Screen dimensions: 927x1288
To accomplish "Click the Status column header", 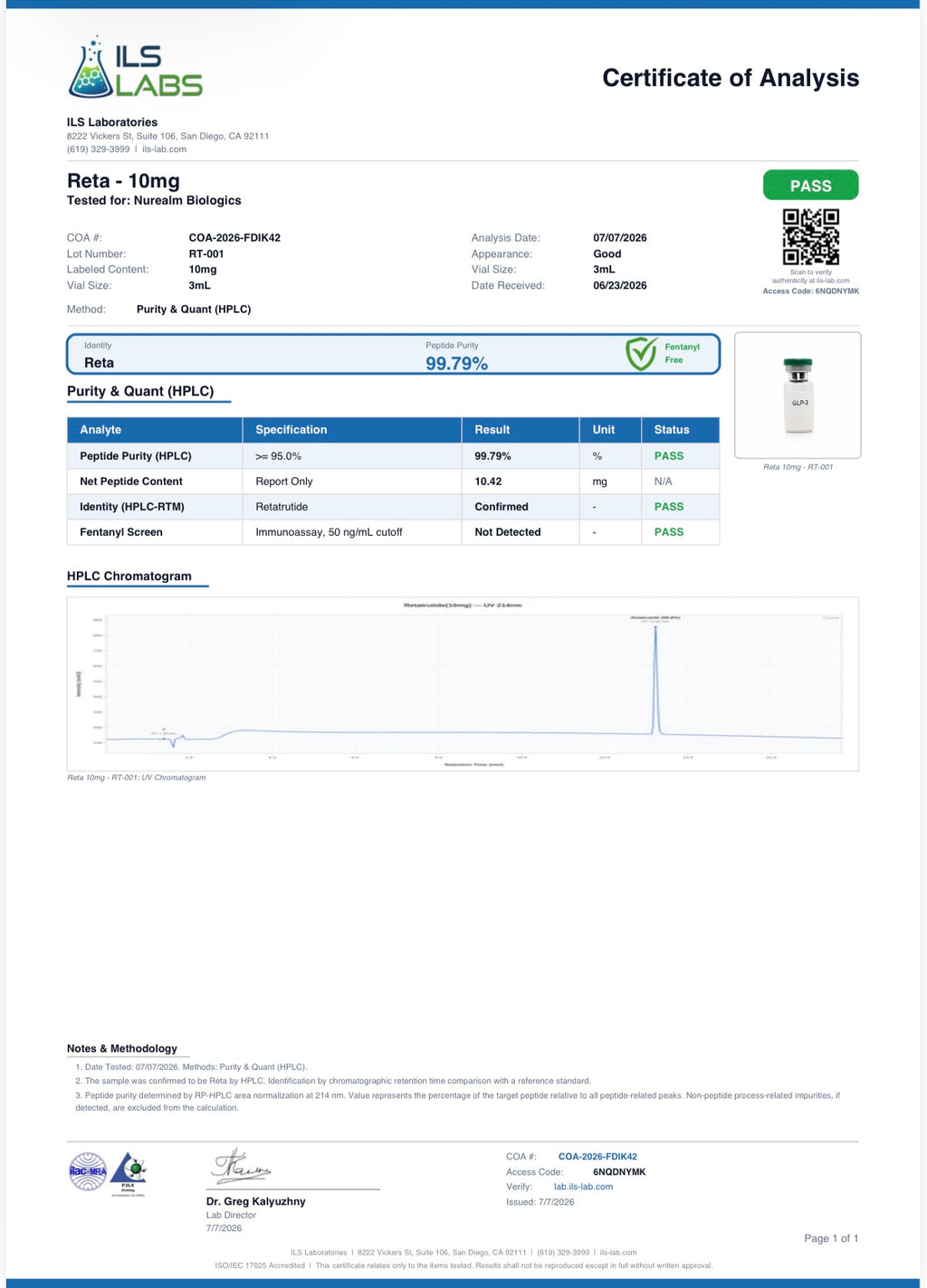I will pyautogui.click(x=680, y=430).
